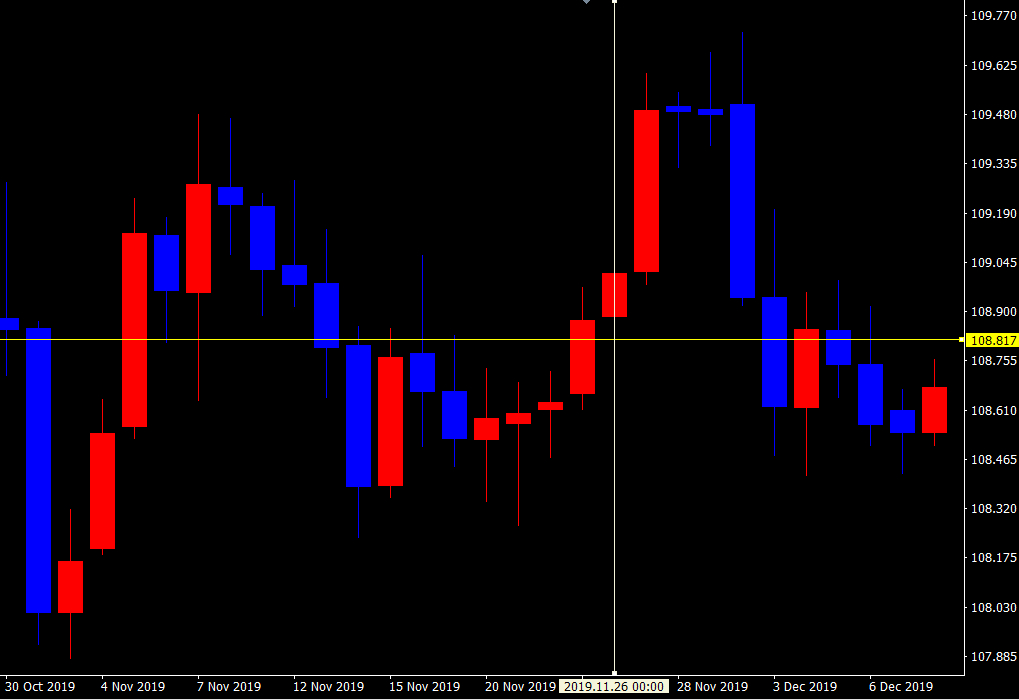
Task: Click the 15 Nov 2019 date label
Action: [424, 686]
